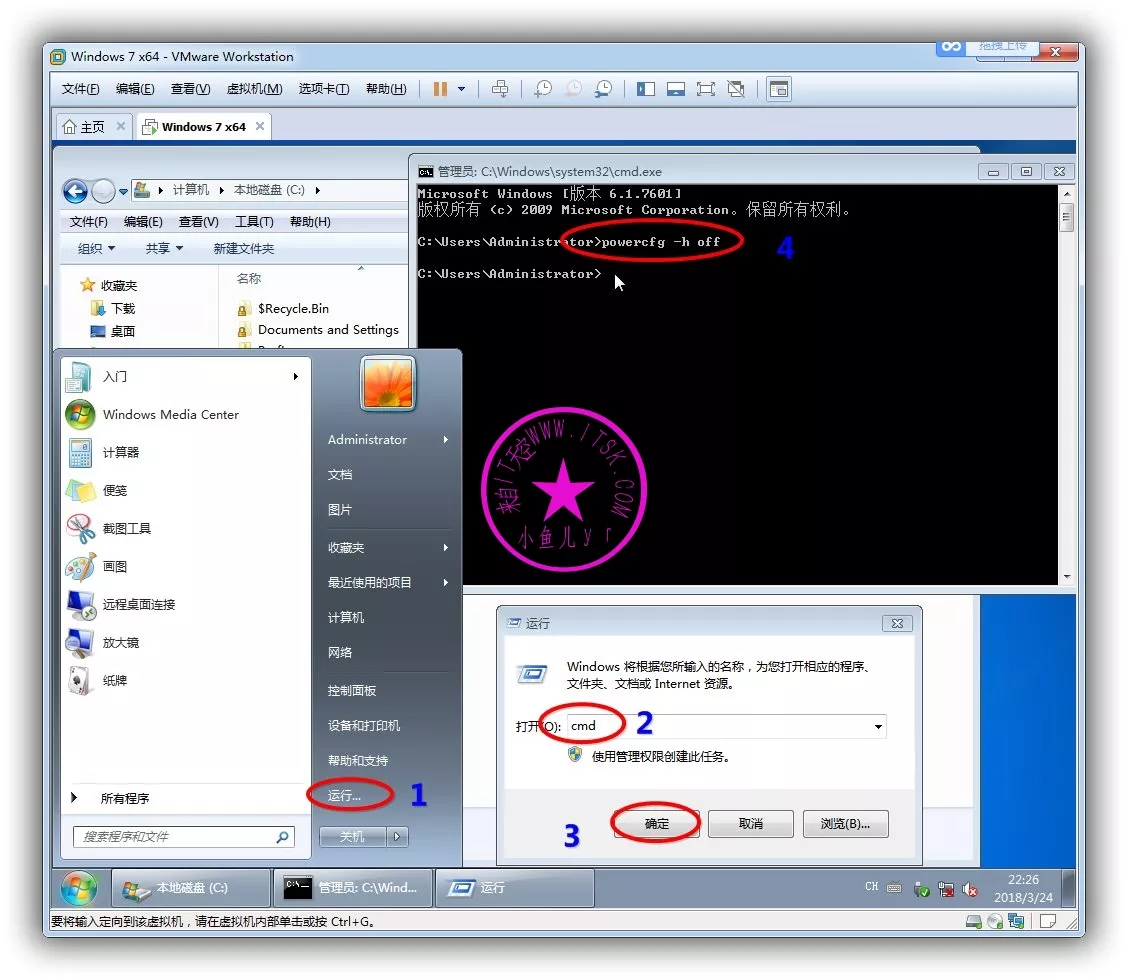Click the VMware pause virtual machine icon
This screenshot has width=1128, height=980.
440,89
